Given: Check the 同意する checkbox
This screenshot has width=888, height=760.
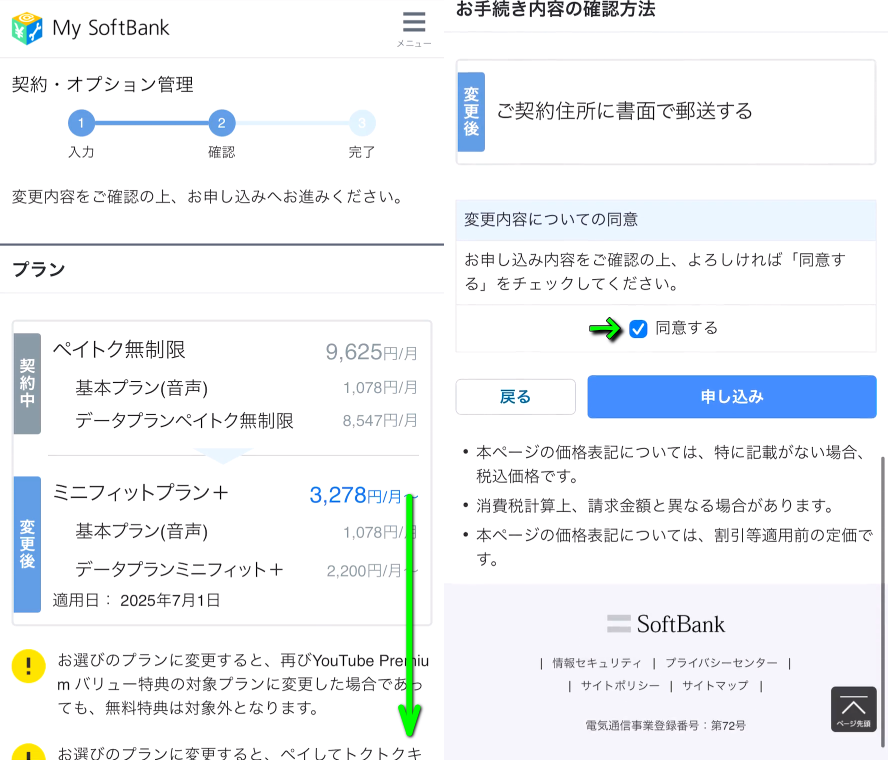Looking at the screenshot, I should click(638, 328).
